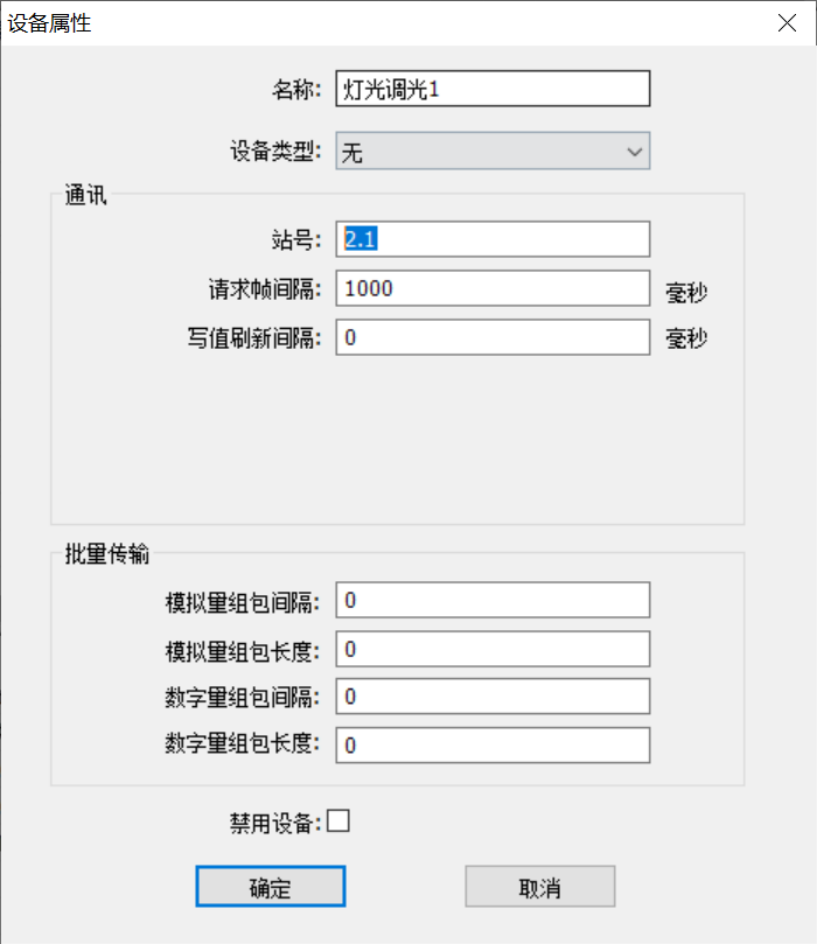
Task: Confirm with the 确定 button
Action: tap(270, 886)
